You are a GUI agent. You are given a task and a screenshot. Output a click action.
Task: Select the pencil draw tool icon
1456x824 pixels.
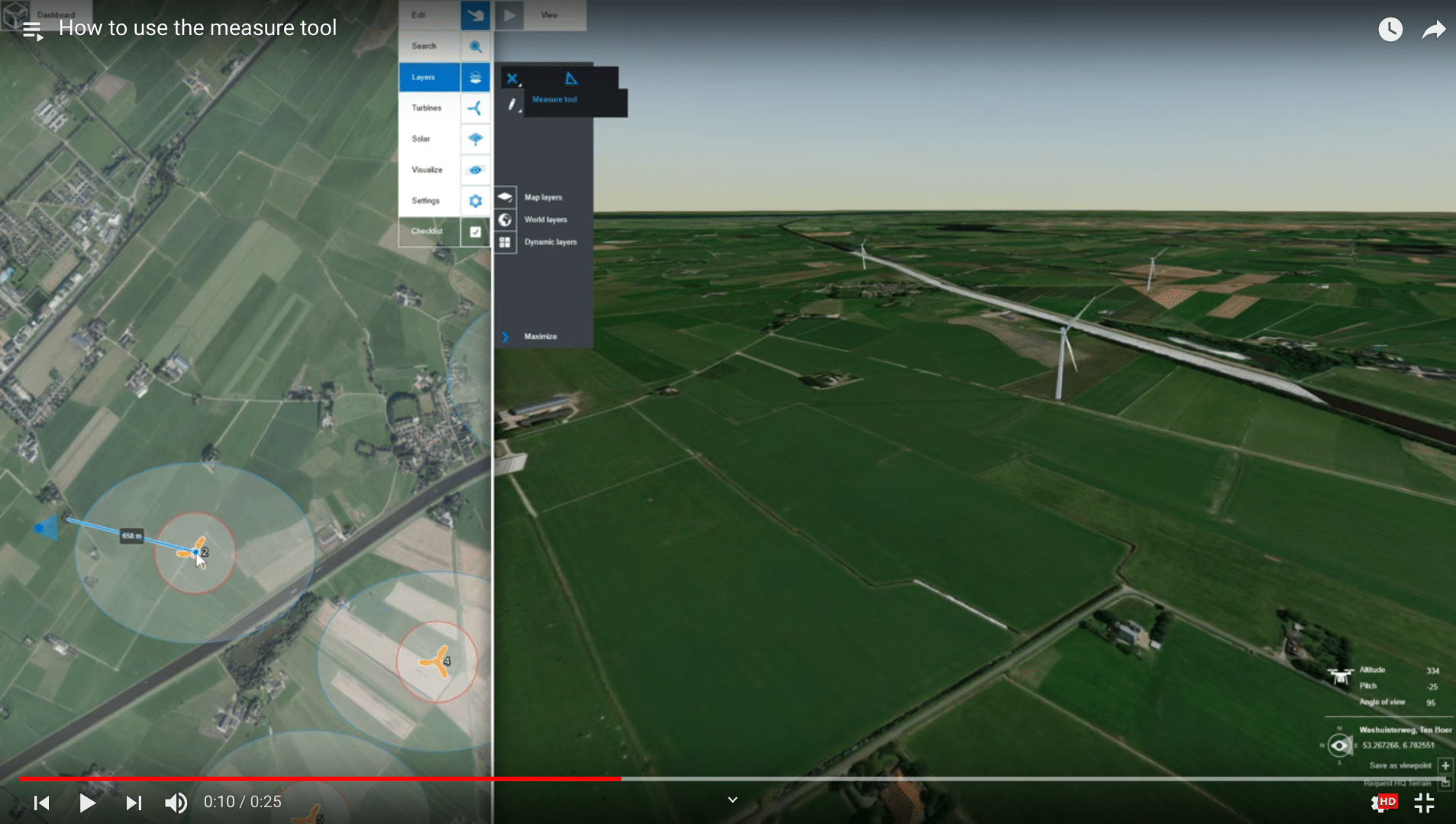pyautogui.click(x=513, y=105)
